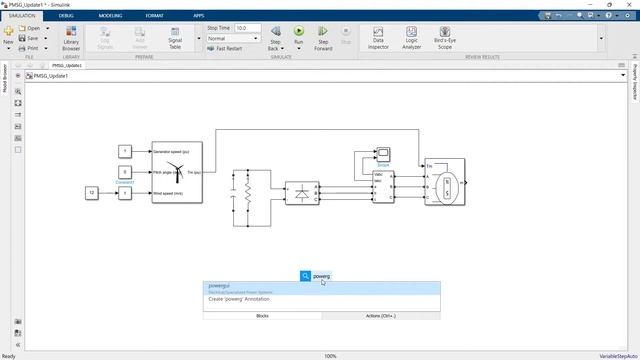Click PMSG_Update1 in the address bar
The height and width of the screenshot is (360, 640).
tap(51, 76)
